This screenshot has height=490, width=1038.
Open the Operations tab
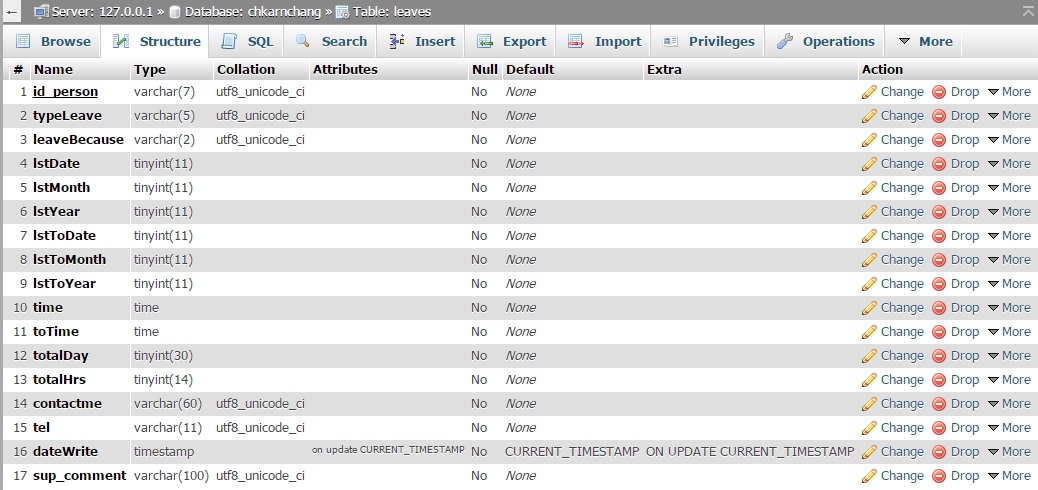pos(825,42)
